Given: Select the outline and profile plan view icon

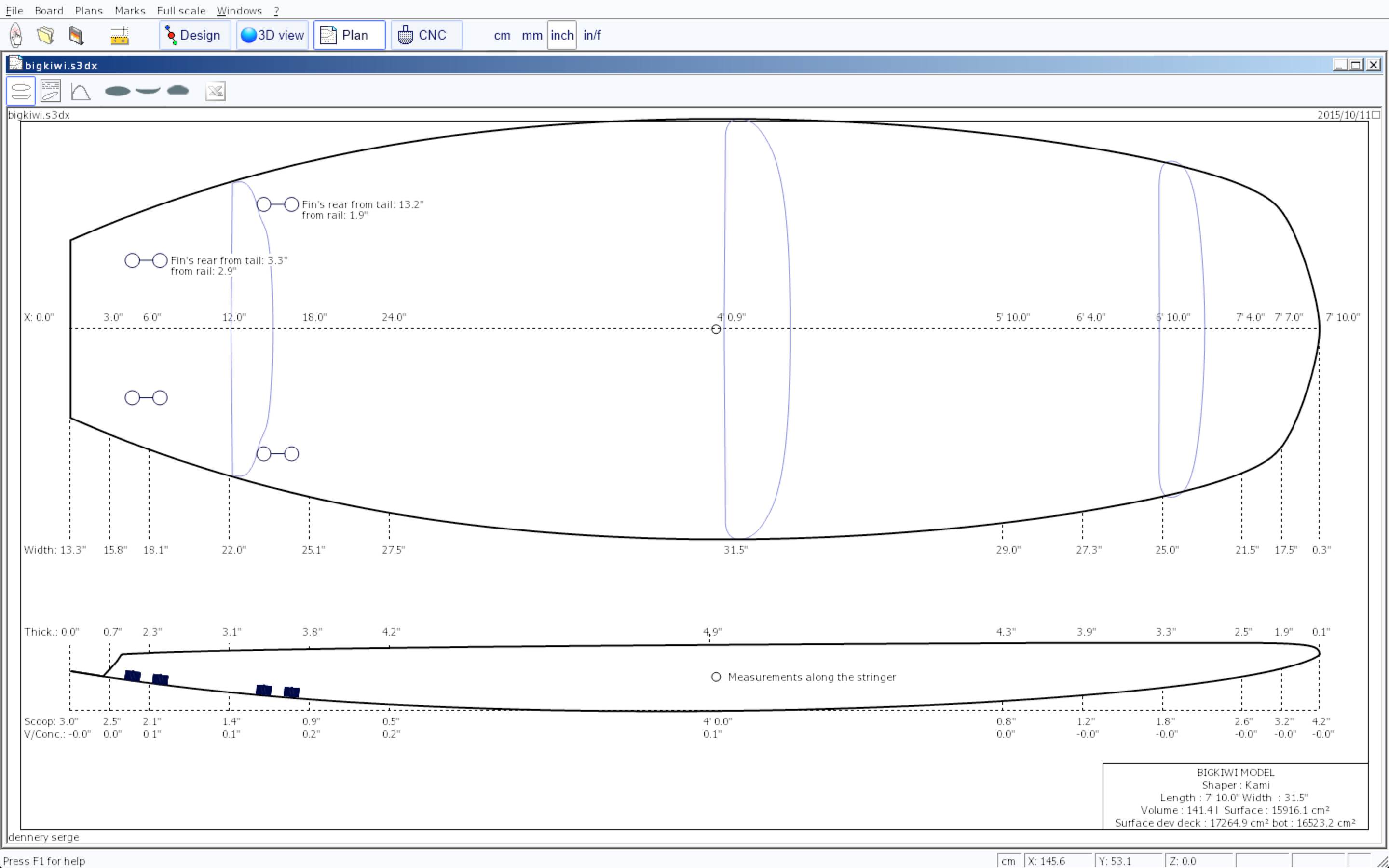Looking at the screenshot, I should click(x=21, y=91).
